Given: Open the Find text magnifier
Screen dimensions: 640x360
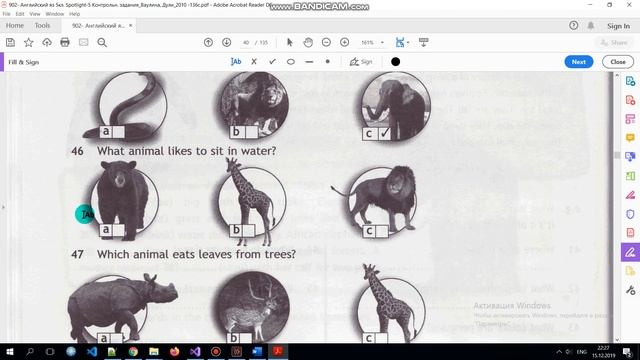Looking at the screenshot, I should 102,42.
